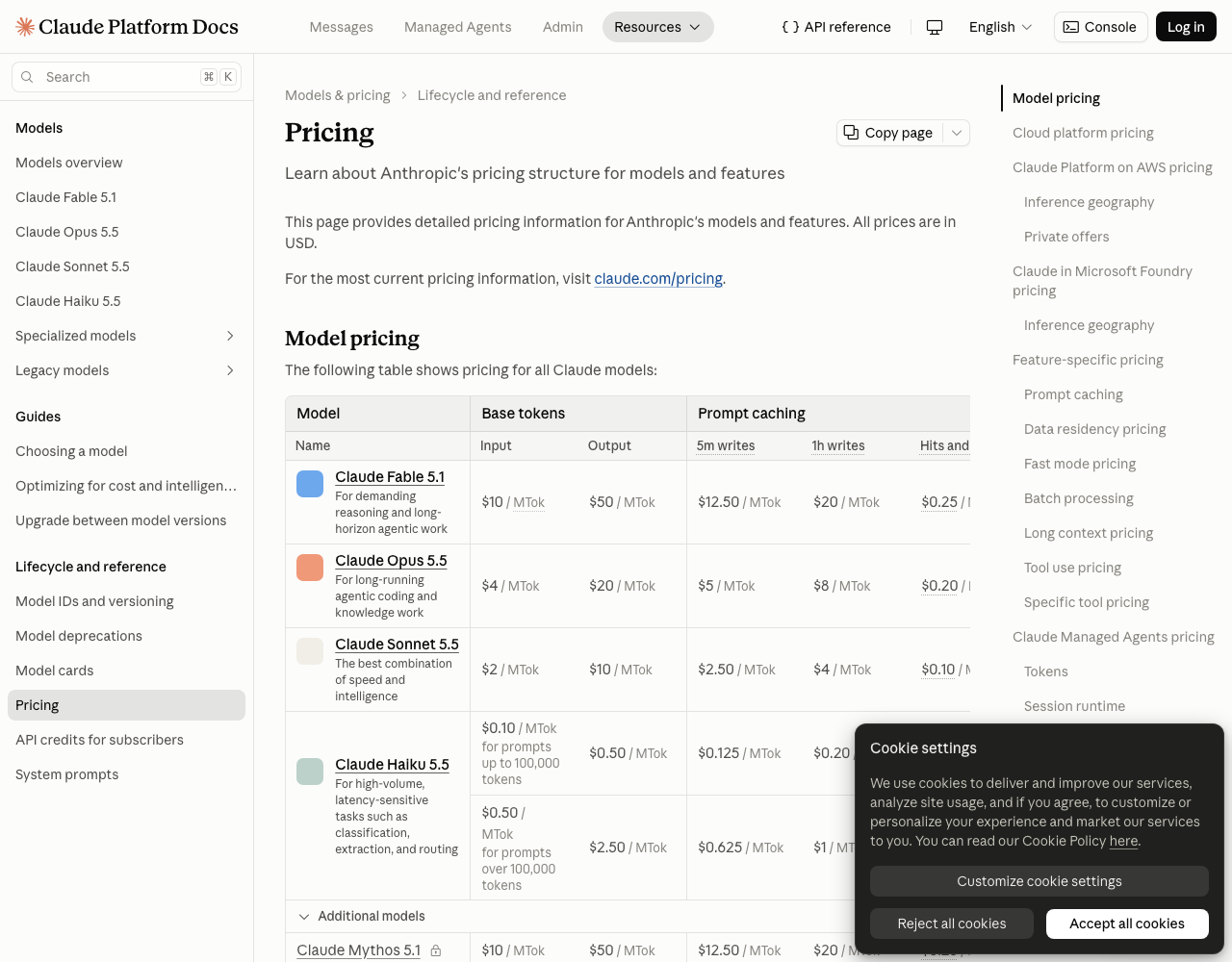Open Optimizing for cost and intelligence guide
Viewport: 1232px width, 962px height.
pos(126,486)
